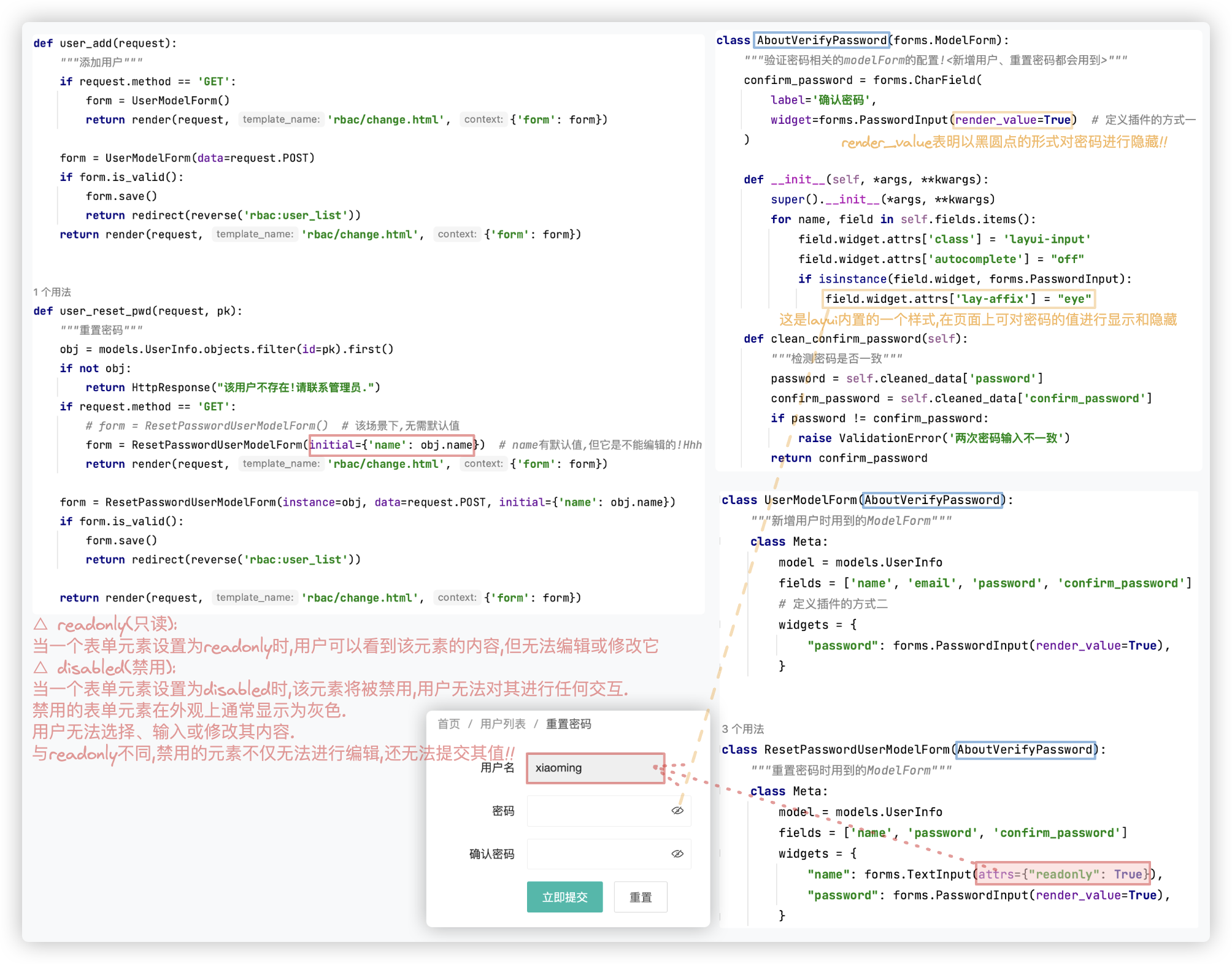Click the boxed AboutVerifyPassword class definition name
Screen dimensions: 1232x964
tap(821, 40)
